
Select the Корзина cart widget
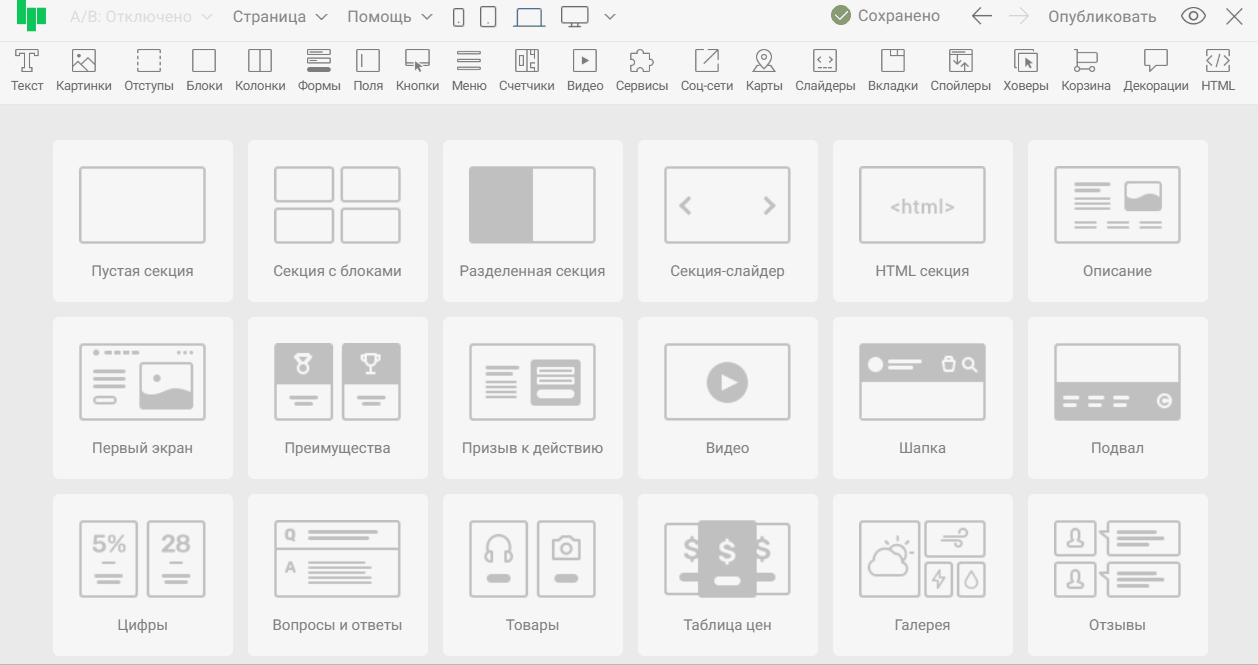click(x=1085, y=70)
